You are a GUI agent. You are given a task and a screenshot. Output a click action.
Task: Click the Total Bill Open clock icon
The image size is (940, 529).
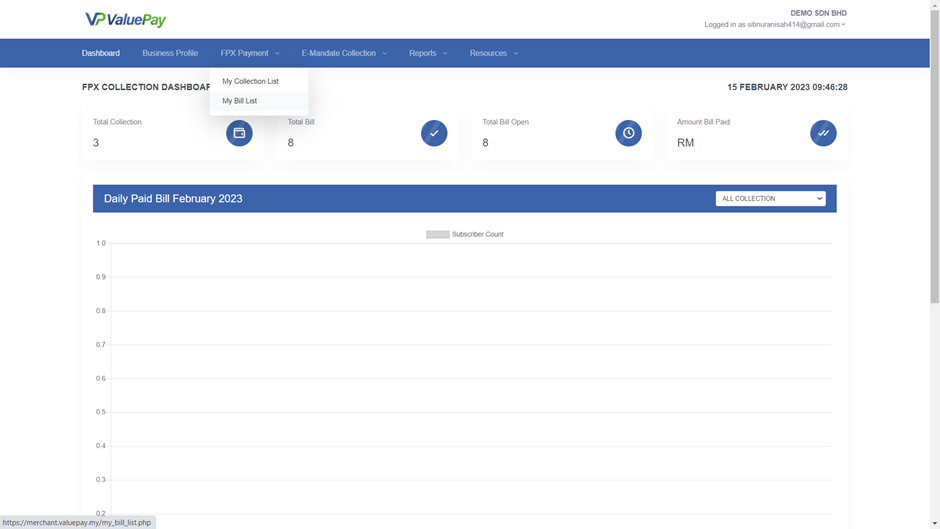pos(628,133)
